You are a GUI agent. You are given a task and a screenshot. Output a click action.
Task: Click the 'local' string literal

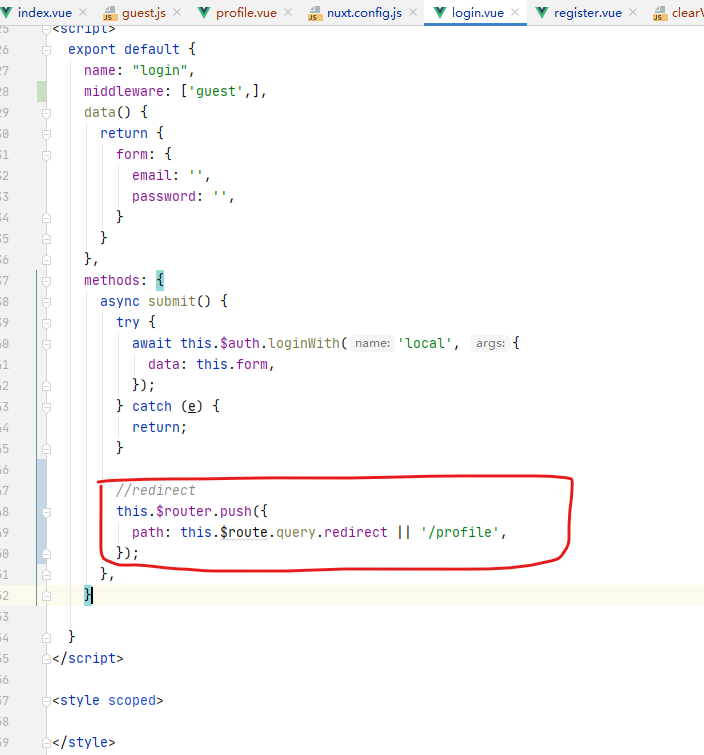click(425, 343)
